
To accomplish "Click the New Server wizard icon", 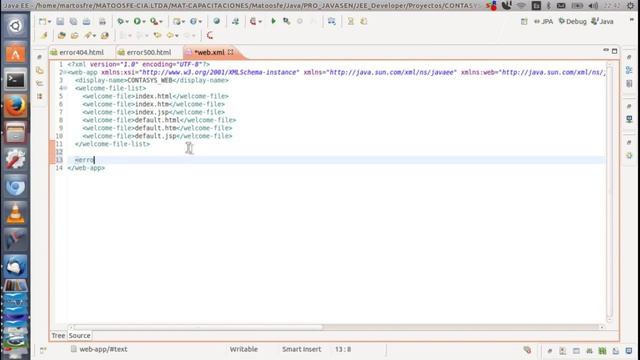I will pyautogui.click(x=176, y=21).
